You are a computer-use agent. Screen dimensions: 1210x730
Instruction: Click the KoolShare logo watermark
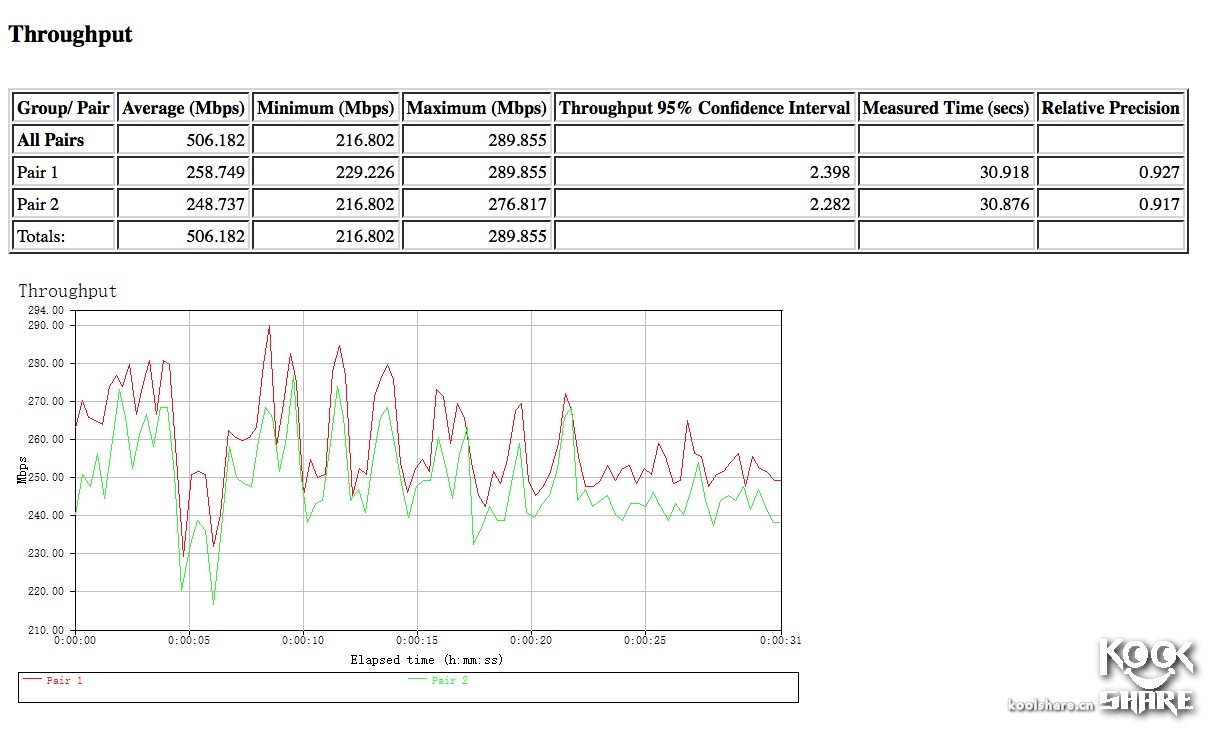click(x=1146, y=676)
